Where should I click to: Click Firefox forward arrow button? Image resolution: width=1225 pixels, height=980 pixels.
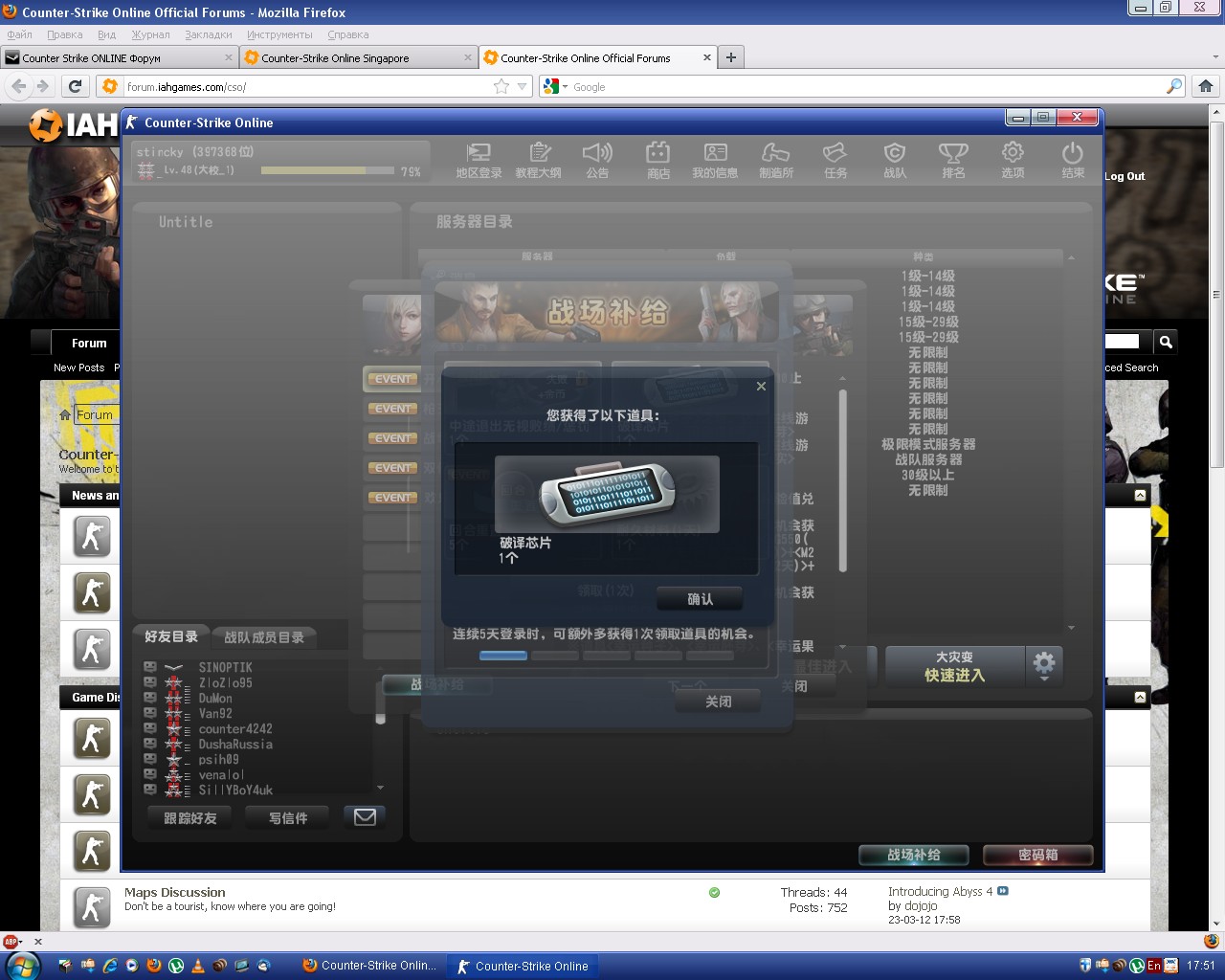point(43,86)
